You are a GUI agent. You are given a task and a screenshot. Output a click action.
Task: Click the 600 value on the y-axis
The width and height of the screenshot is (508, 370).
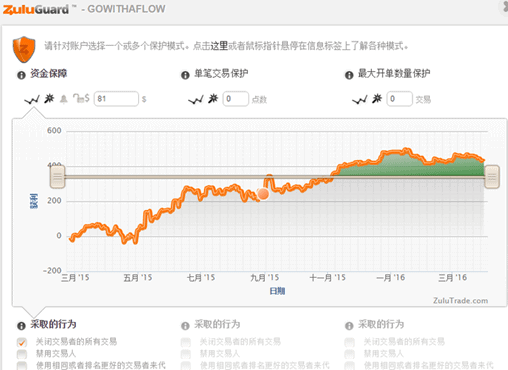click(54, 131)
